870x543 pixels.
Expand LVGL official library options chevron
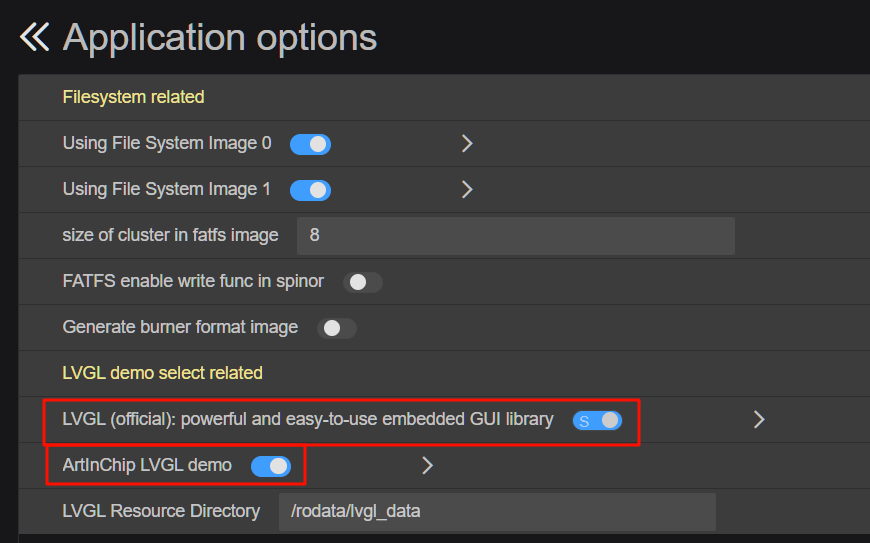[759, 419]
